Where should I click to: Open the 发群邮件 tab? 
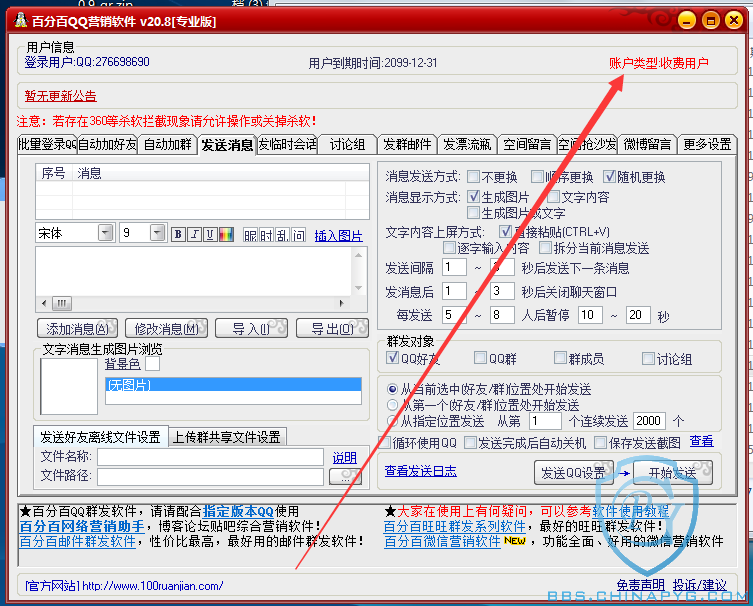pyautogui.click(x=407, y=145)
